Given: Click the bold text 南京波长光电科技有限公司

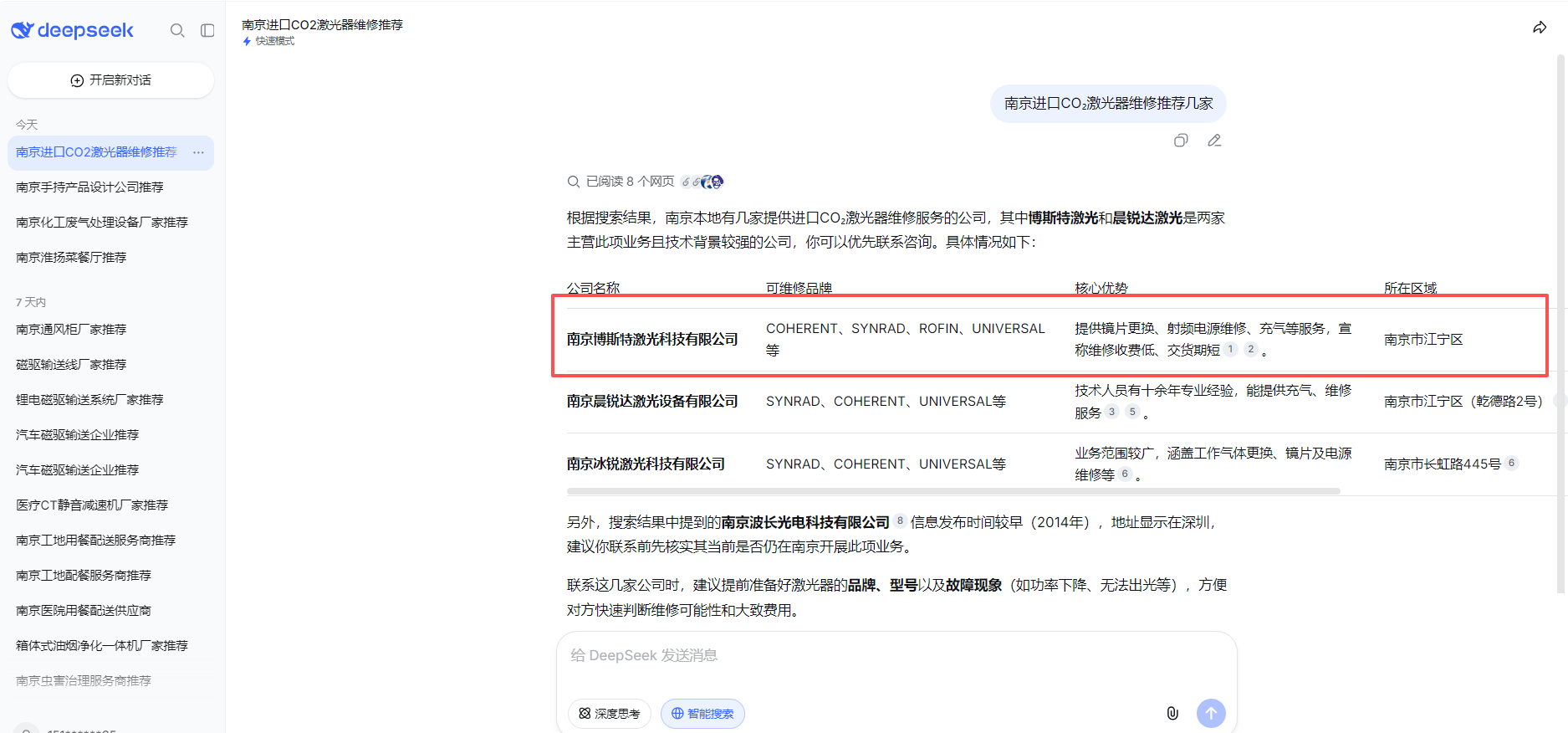Looking at the screenshot, I should [x=805, y=522].
